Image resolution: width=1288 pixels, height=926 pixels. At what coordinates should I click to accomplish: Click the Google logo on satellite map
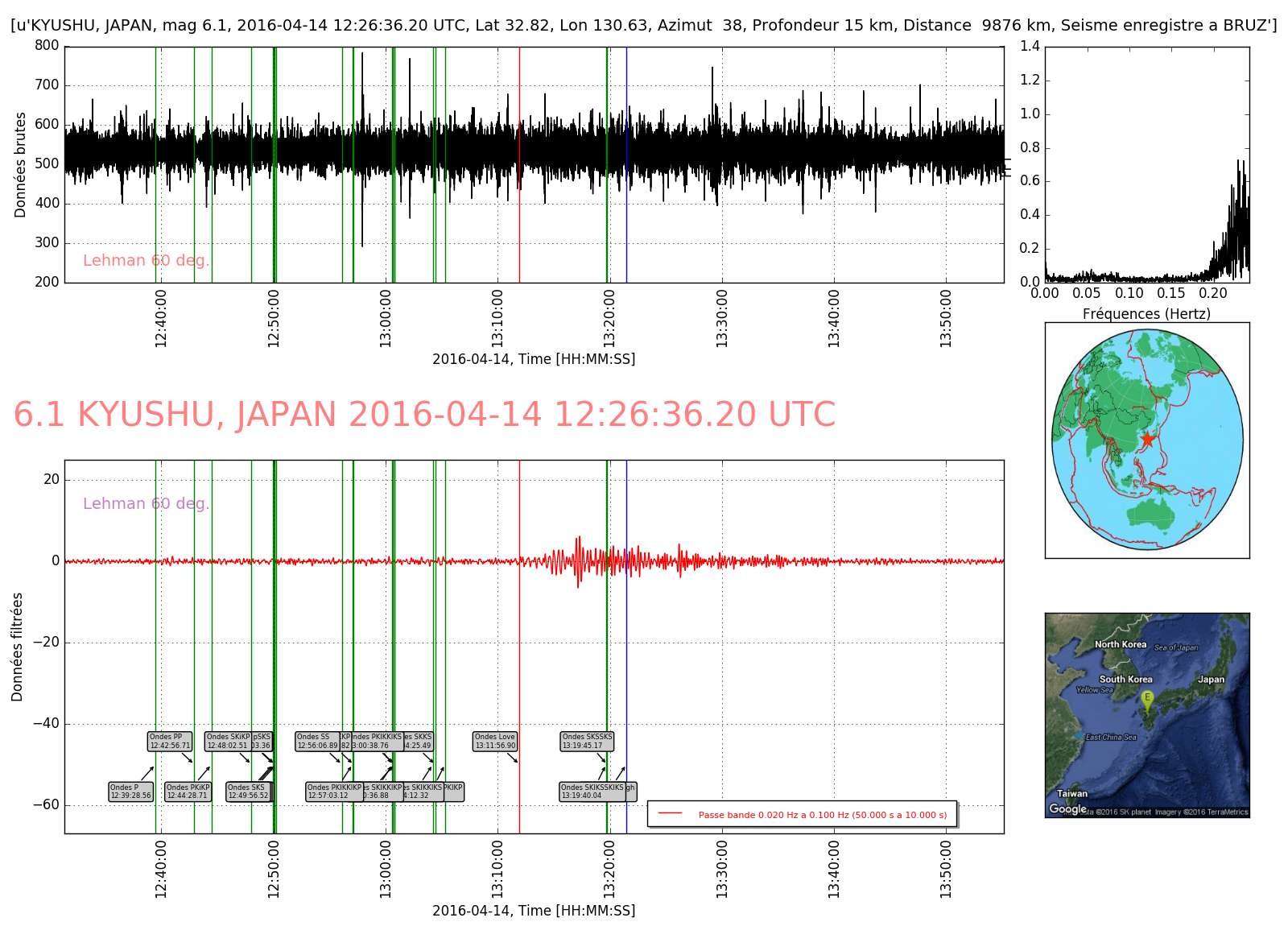tap(1067, 808)
